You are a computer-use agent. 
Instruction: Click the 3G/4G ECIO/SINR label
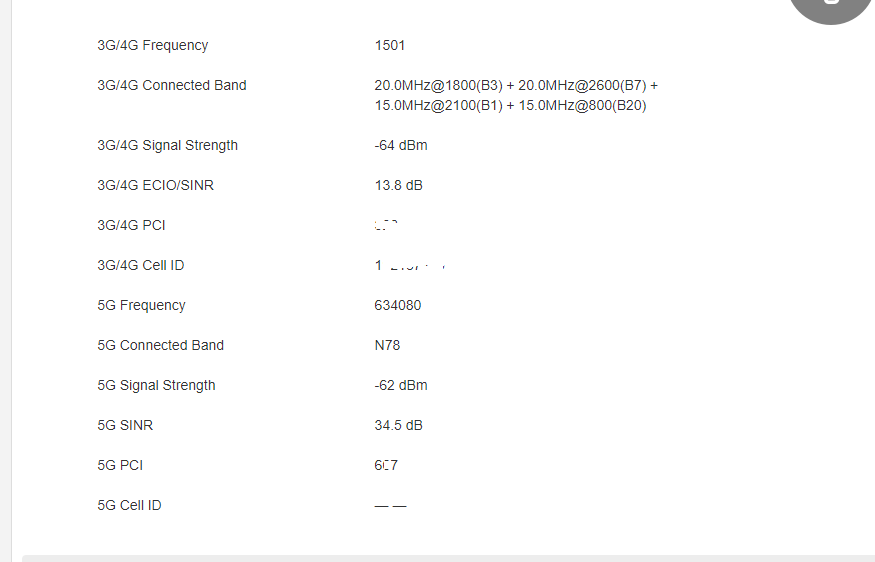tap(155, 185)
